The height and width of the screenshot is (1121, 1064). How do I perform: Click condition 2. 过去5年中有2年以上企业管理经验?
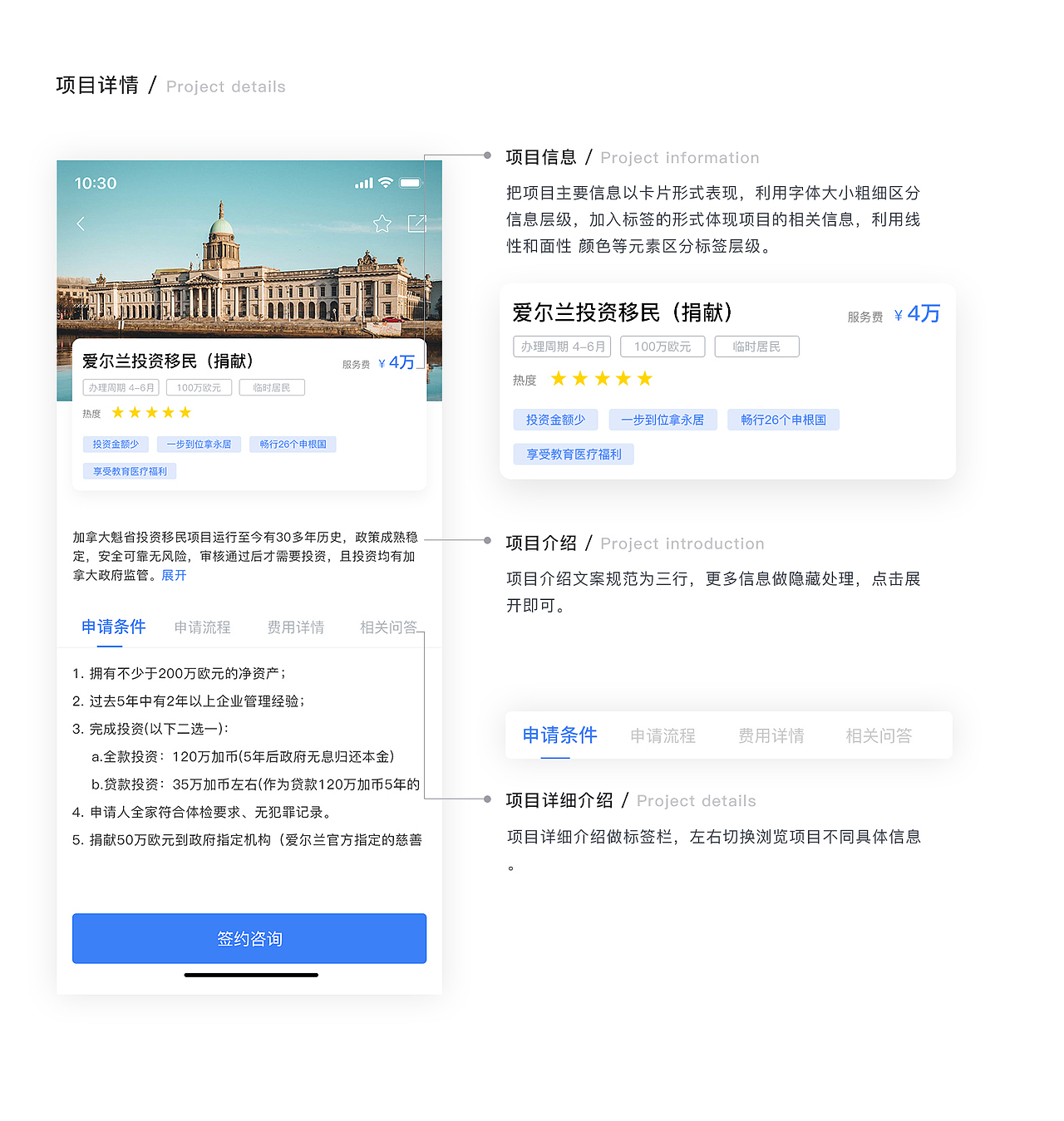pyautogui.click(x=189, y=701)
